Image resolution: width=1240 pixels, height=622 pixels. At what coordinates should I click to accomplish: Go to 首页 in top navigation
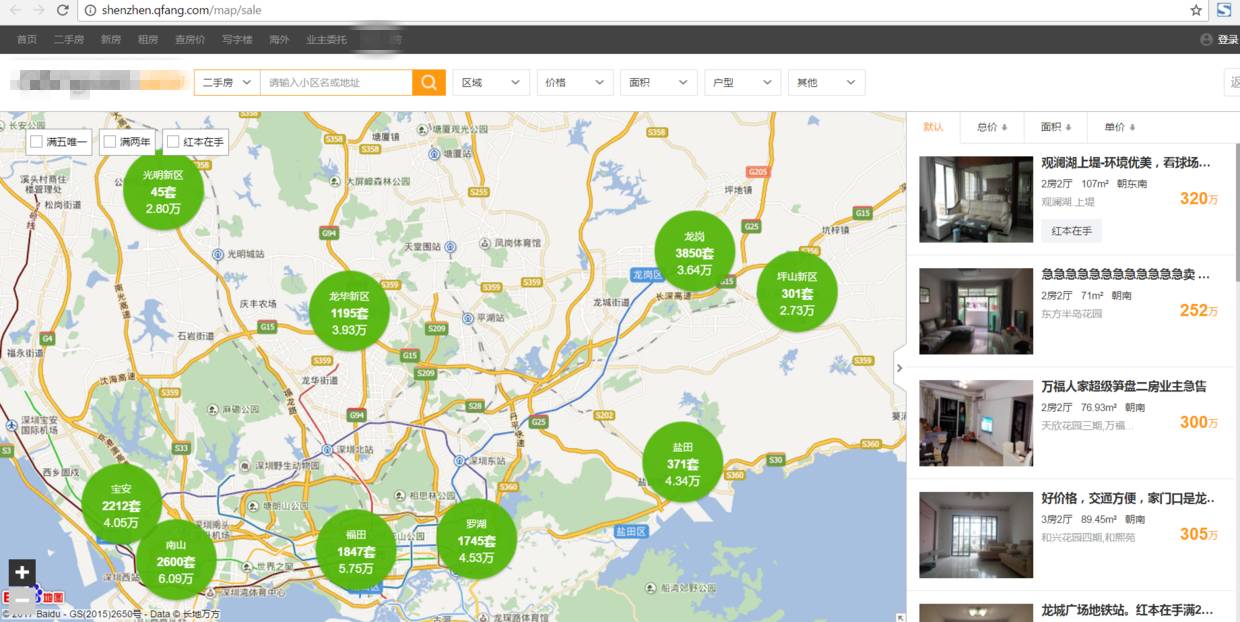coord(27,39)
